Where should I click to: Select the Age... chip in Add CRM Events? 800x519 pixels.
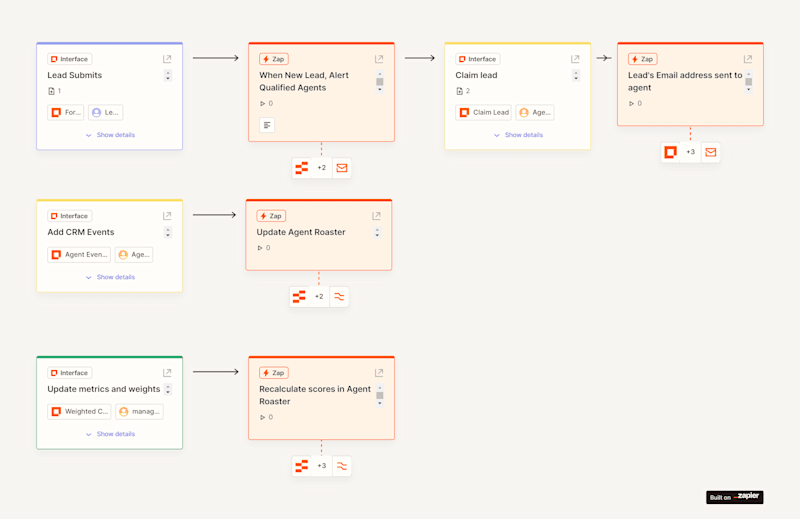pos(134,254)
